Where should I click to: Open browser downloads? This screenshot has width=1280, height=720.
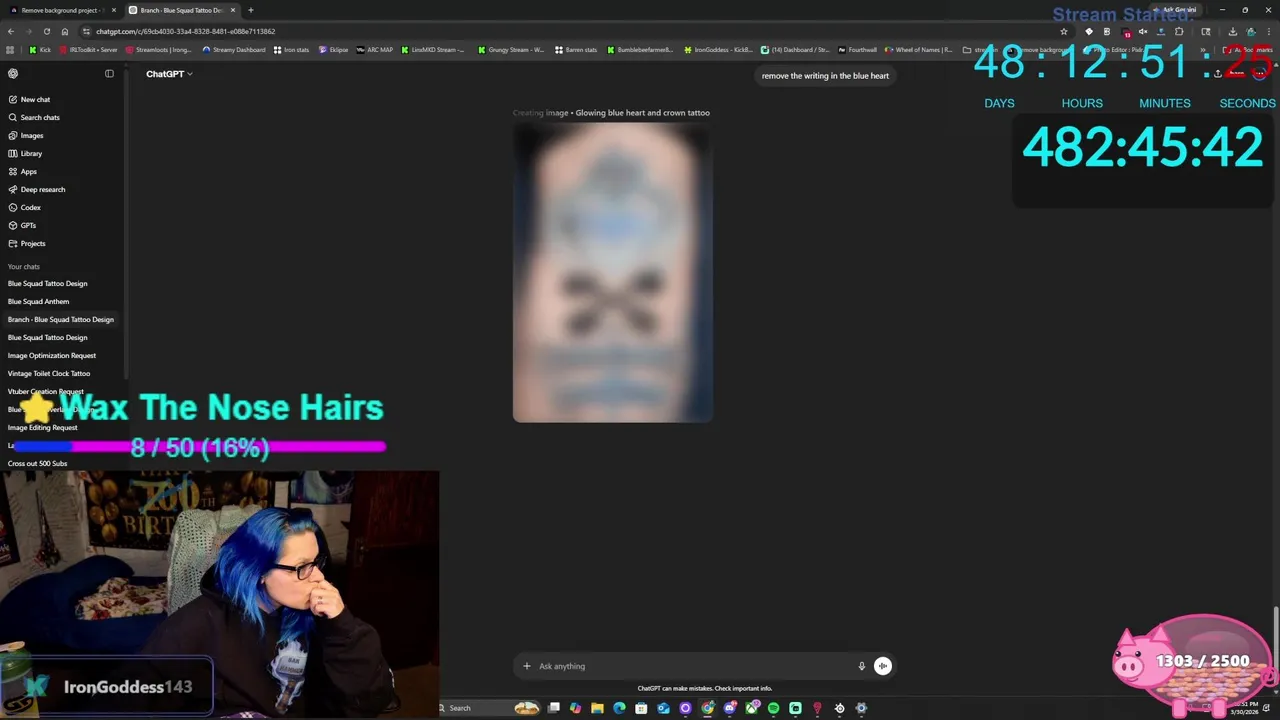1232,31
